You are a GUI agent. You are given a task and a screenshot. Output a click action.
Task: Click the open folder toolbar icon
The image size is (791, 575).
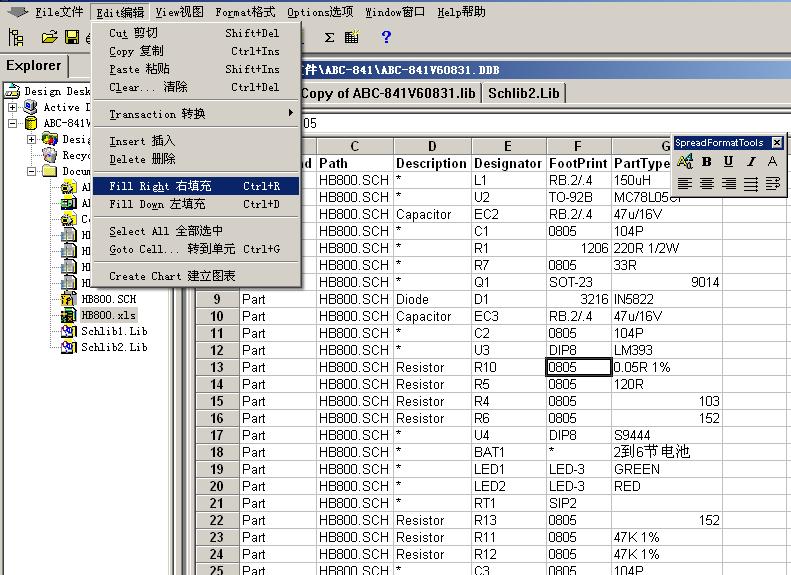pyautogui.click(x=48, y=38)
